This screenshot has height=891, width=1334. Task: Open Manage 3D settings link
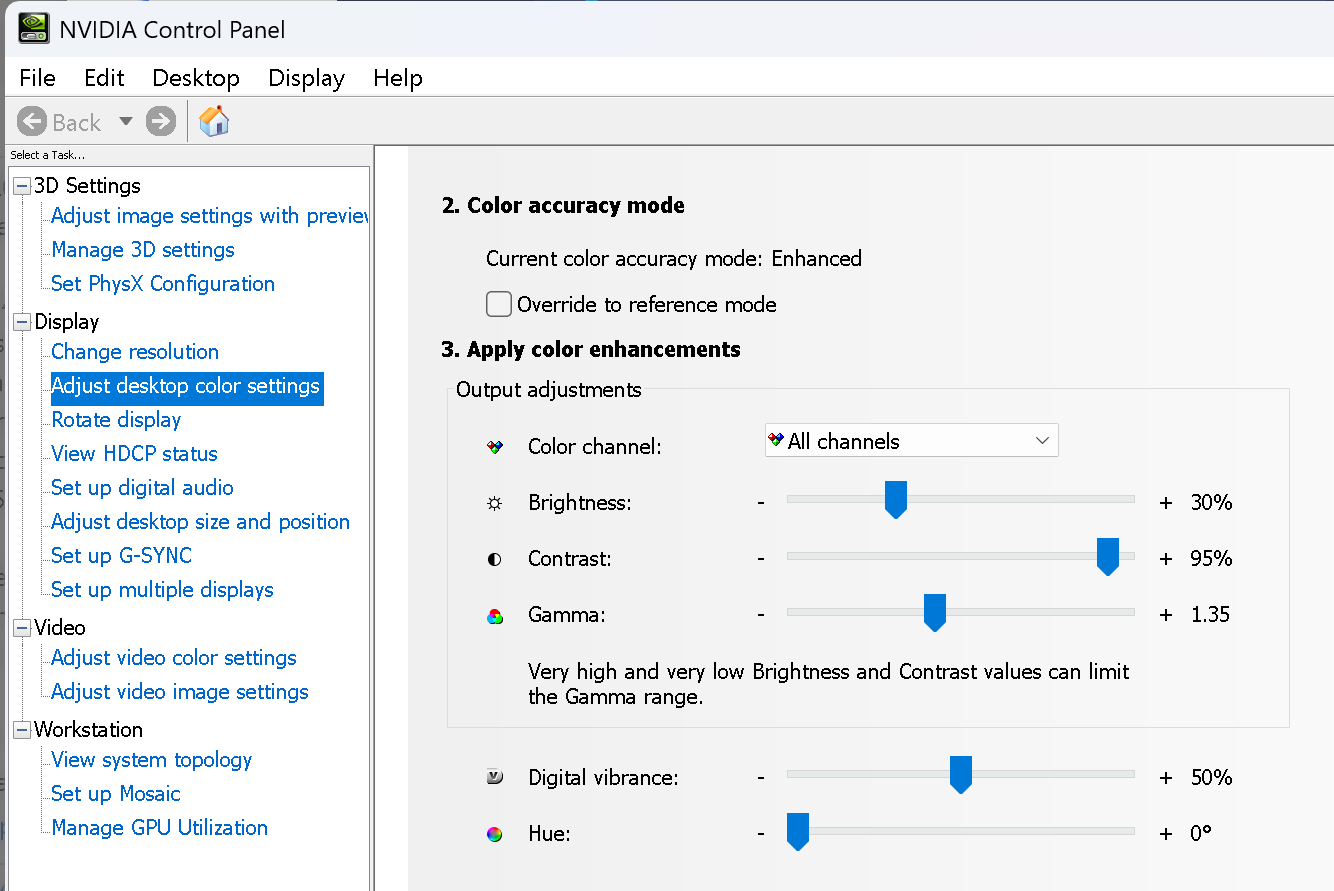[143, 250]
